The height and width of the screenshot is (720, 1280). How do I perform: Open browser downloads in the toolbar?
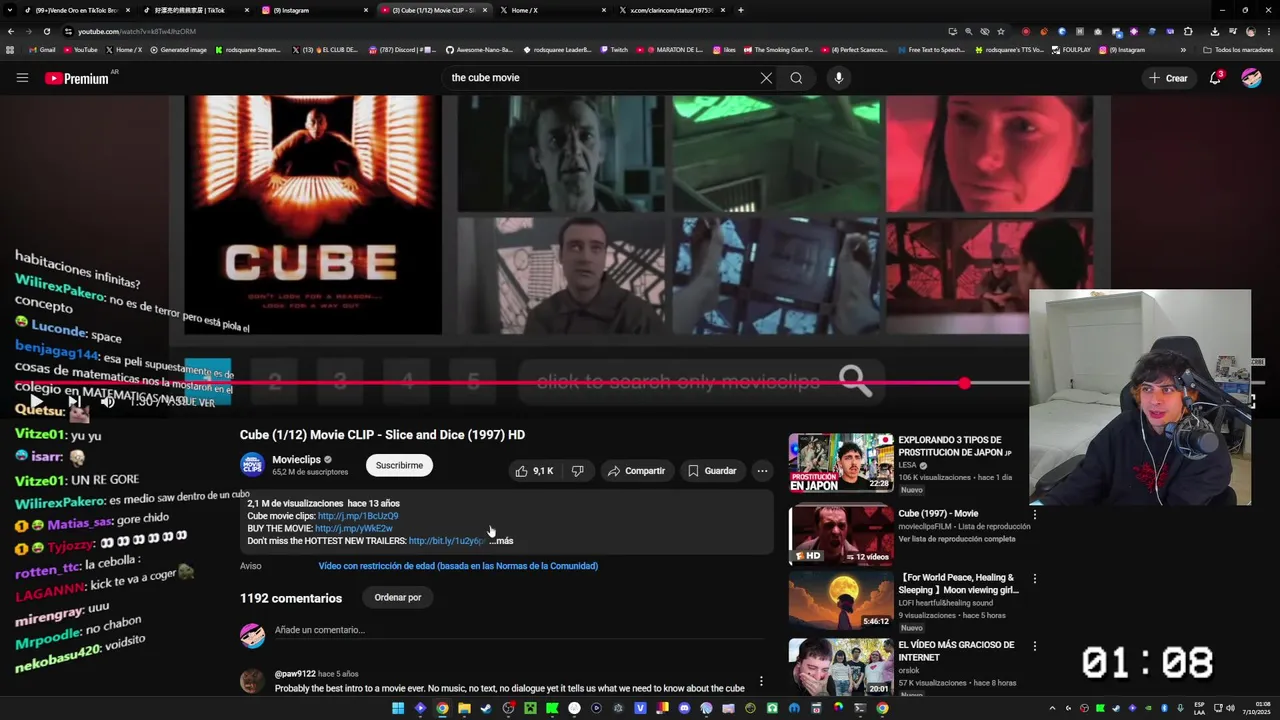tap(1215, 31)
